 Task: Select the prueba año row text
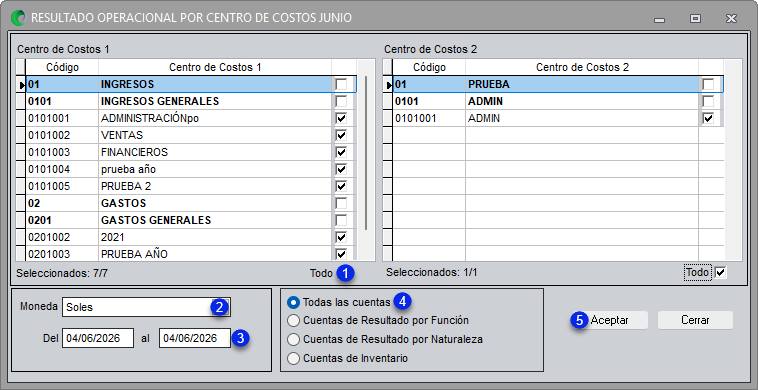pyautogui.click(x=128, y=169)
